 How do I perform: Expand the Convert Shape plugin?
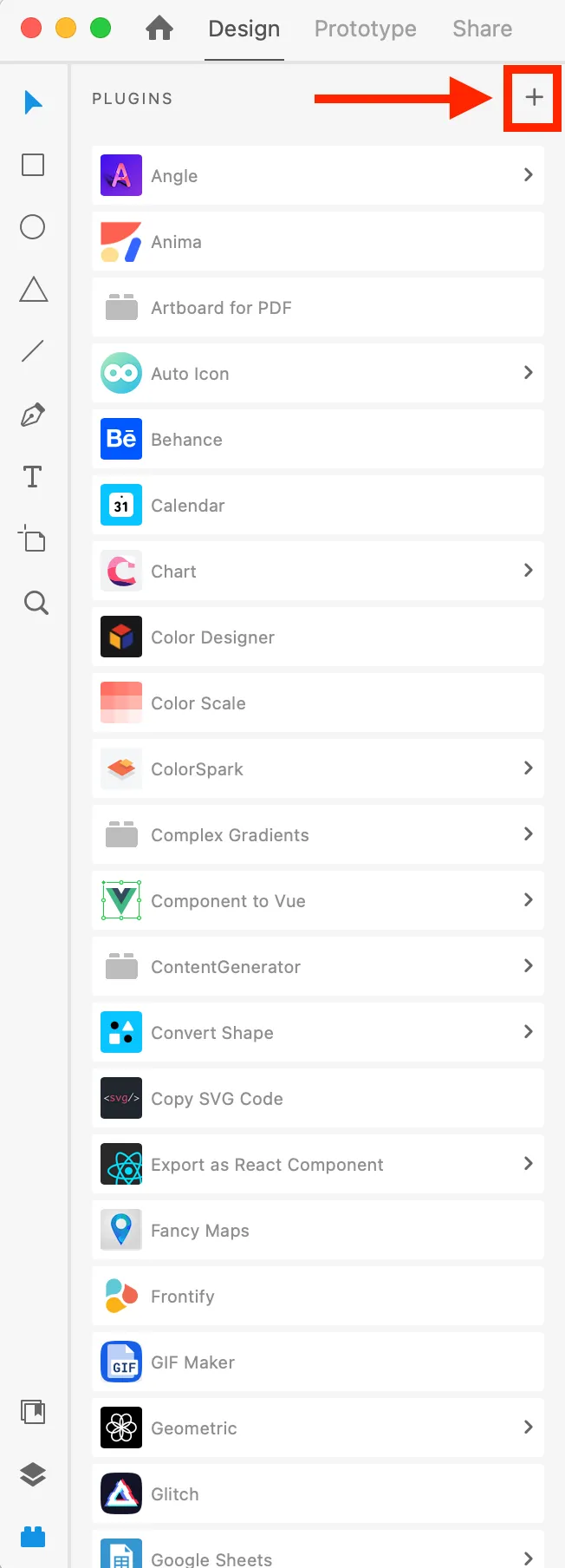coord(528,1032)
